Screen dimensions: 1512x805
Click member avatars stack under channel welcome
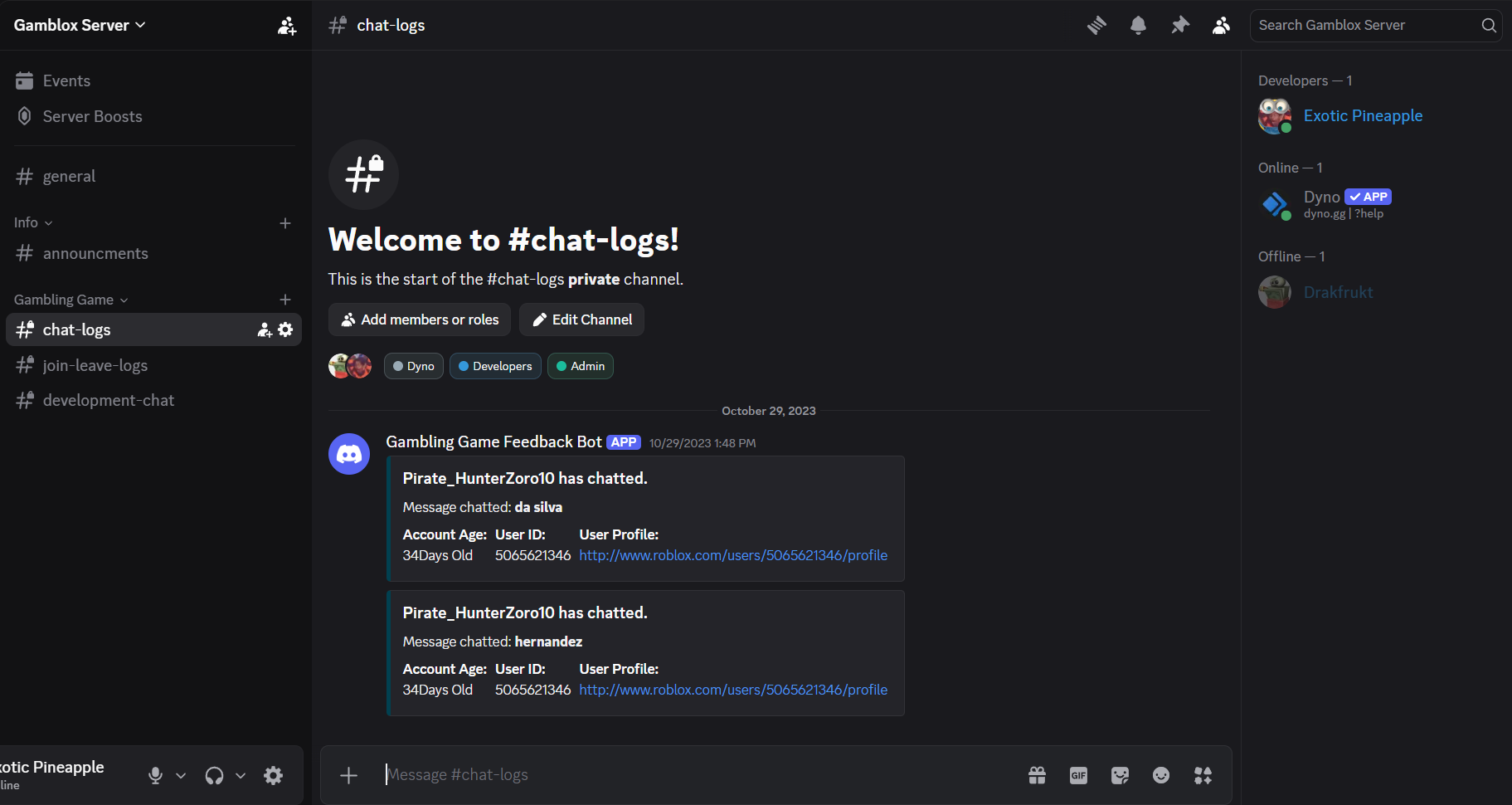tap(350, 366)
